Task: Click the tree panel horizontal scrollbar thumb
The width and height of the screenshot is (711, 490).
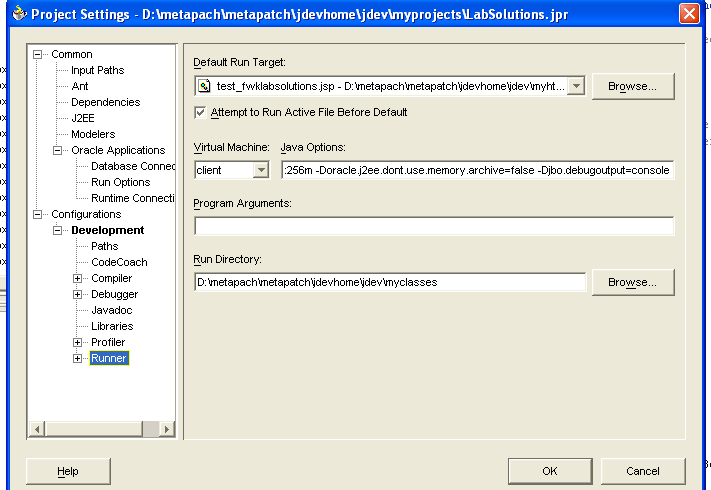Action: 94,429
